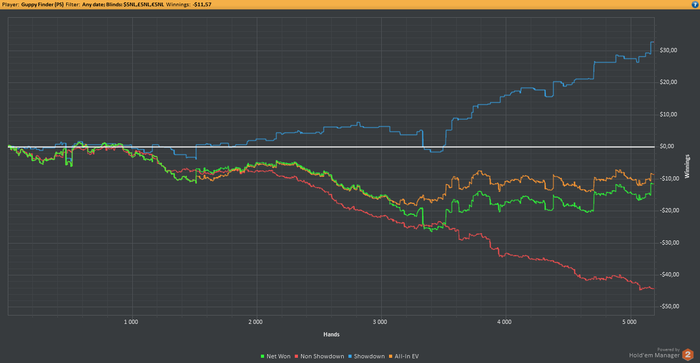Screen dimensions: 700x363
Task: Click the orange All-In EV color square
Action: [391, 356]
